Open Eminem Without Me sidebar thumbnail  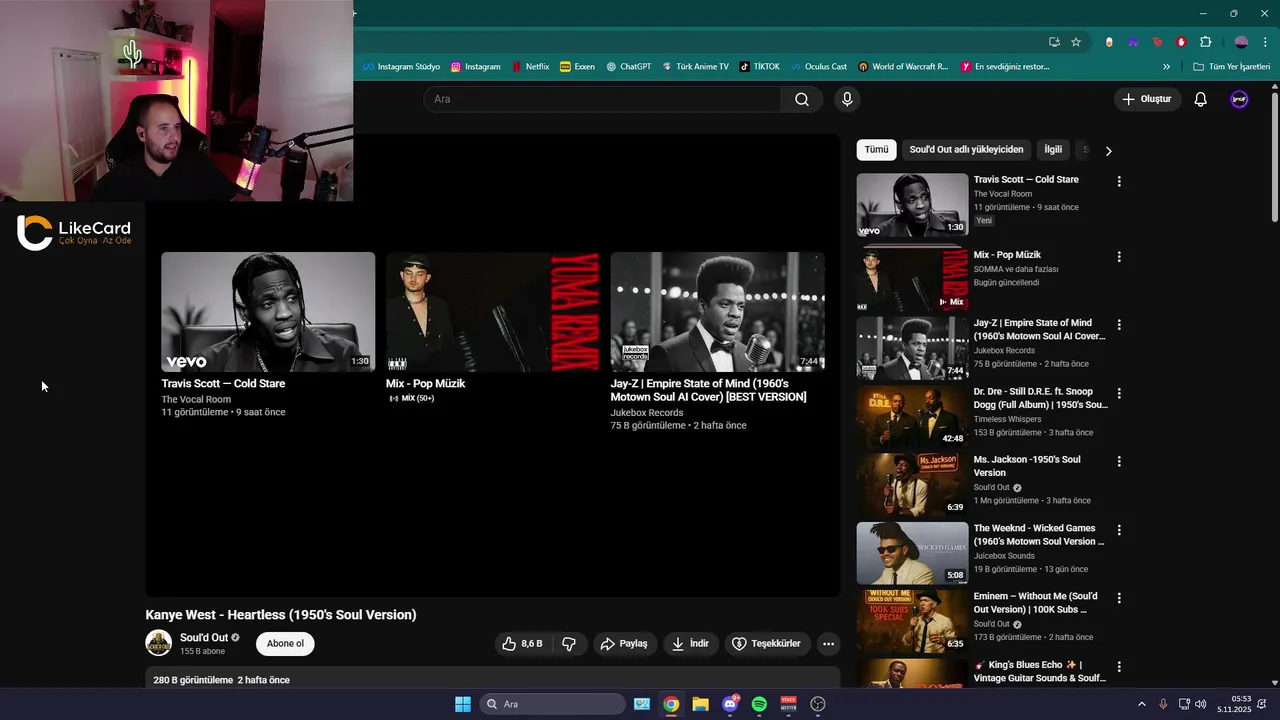[912, 621]
